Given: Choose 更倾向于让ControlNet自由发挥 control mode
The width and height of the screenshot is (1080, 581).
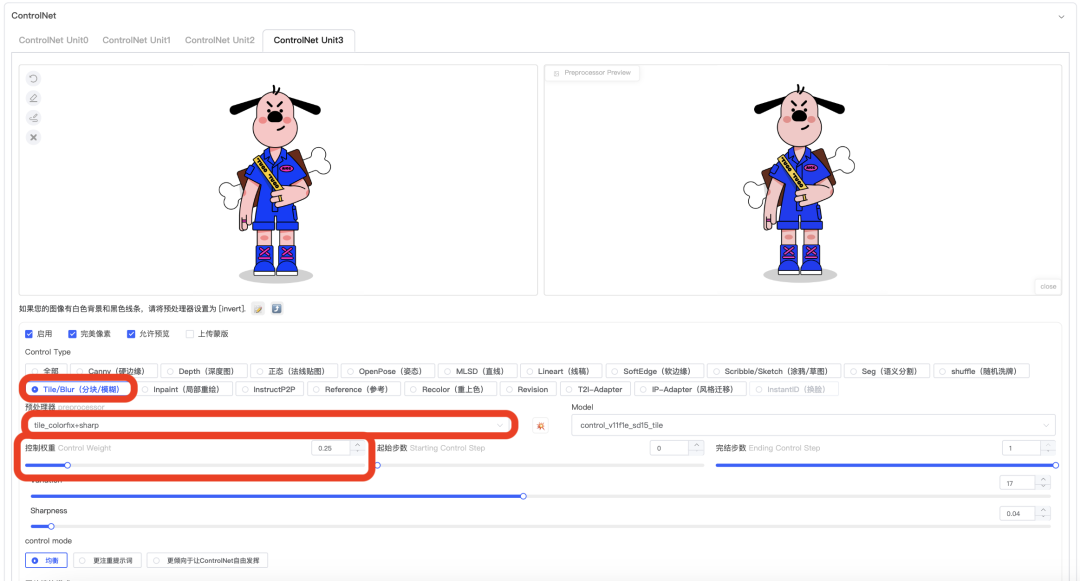Looking at the screenshot, I should pyautogui.click(x=207, y=561).
